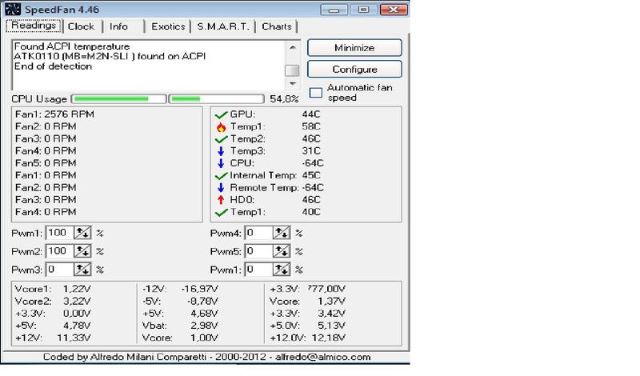Adjust the Pwm2 spinner arrows
The width and height of the screenshot is (640, 376).
pyautogui.click(x=82, y=251)
